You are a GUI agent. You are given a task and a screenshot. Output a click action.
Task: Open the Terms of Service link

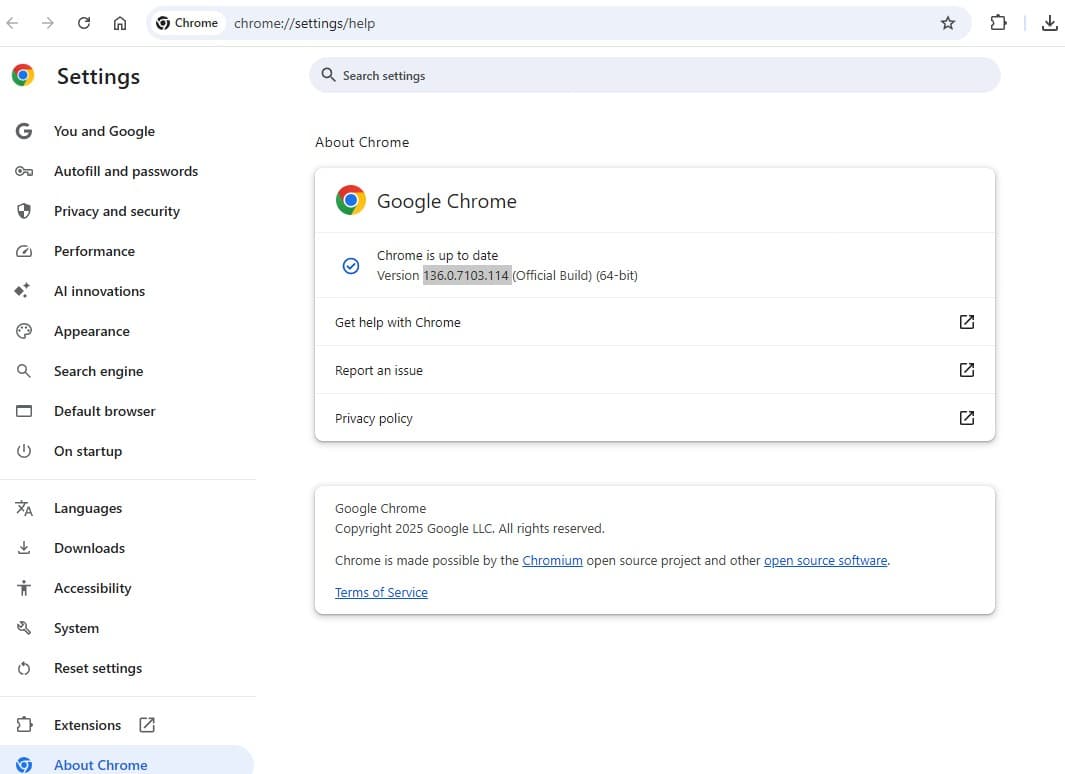pyautogui.click(x=381, y=593)
